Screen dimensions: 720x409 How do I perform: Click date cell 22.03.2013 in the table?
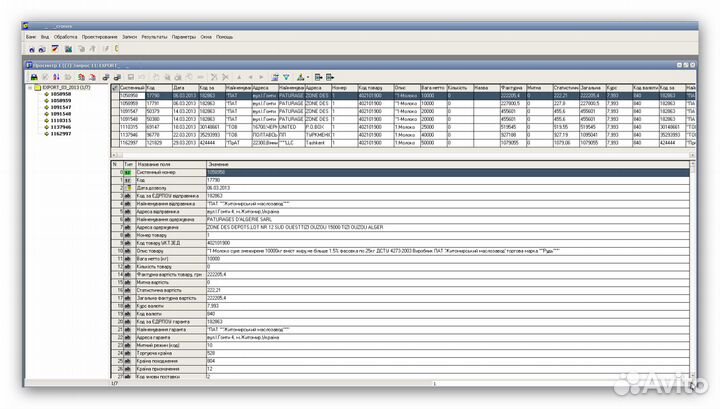(185, 135)
